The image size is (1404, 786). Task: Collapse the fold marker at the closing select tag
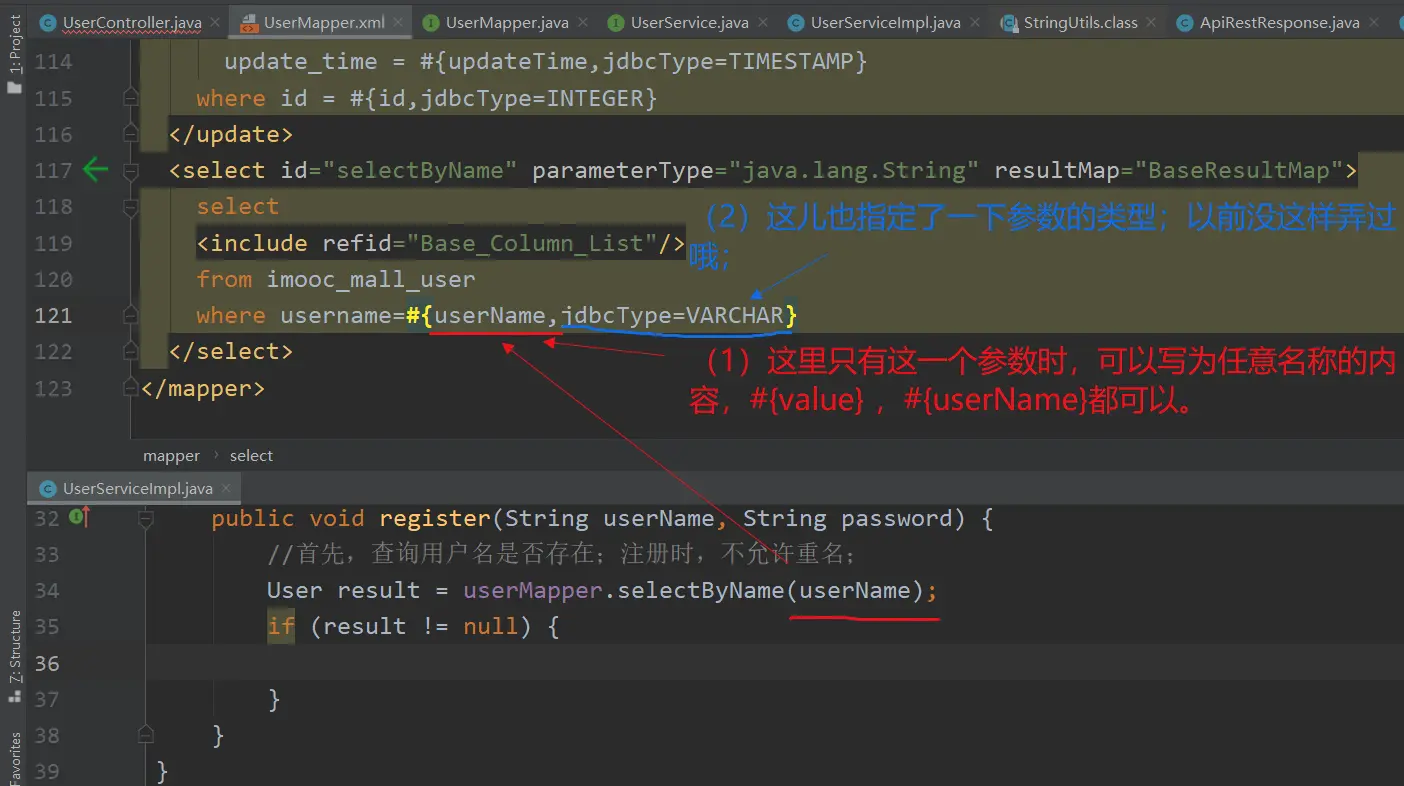131,351
